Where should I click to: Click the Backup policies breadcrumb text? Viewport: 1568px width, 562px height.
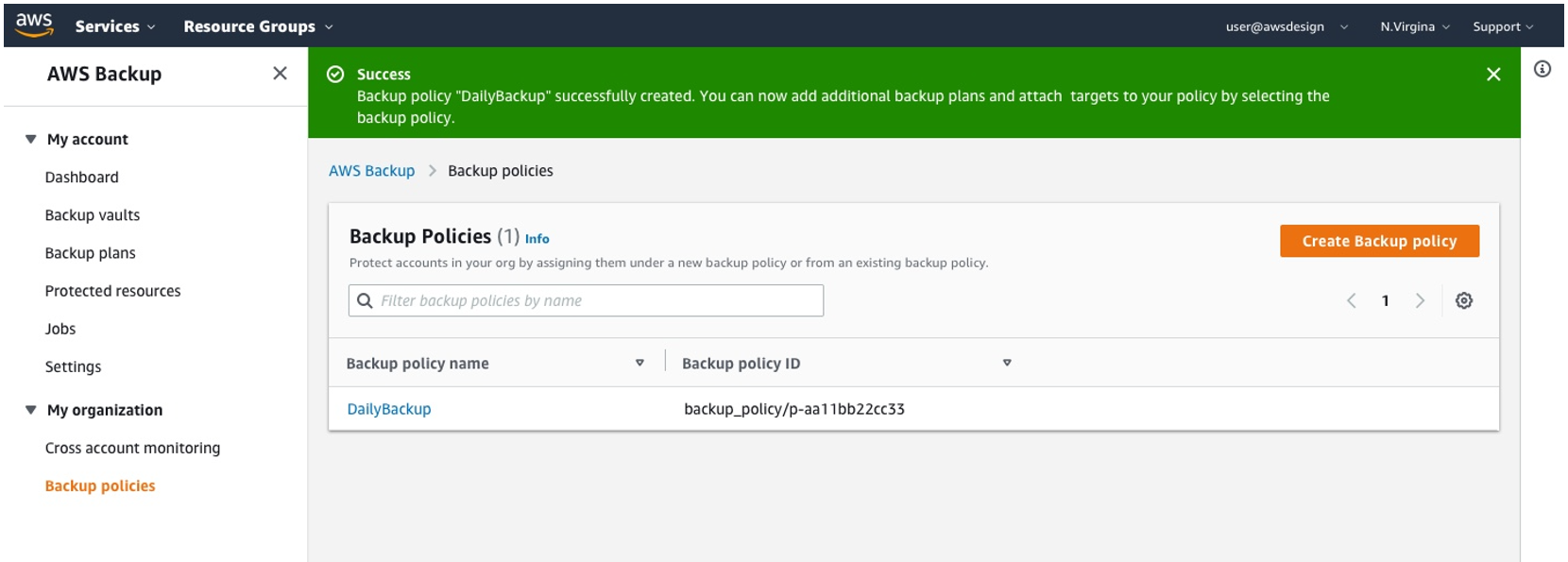(501, 171)
